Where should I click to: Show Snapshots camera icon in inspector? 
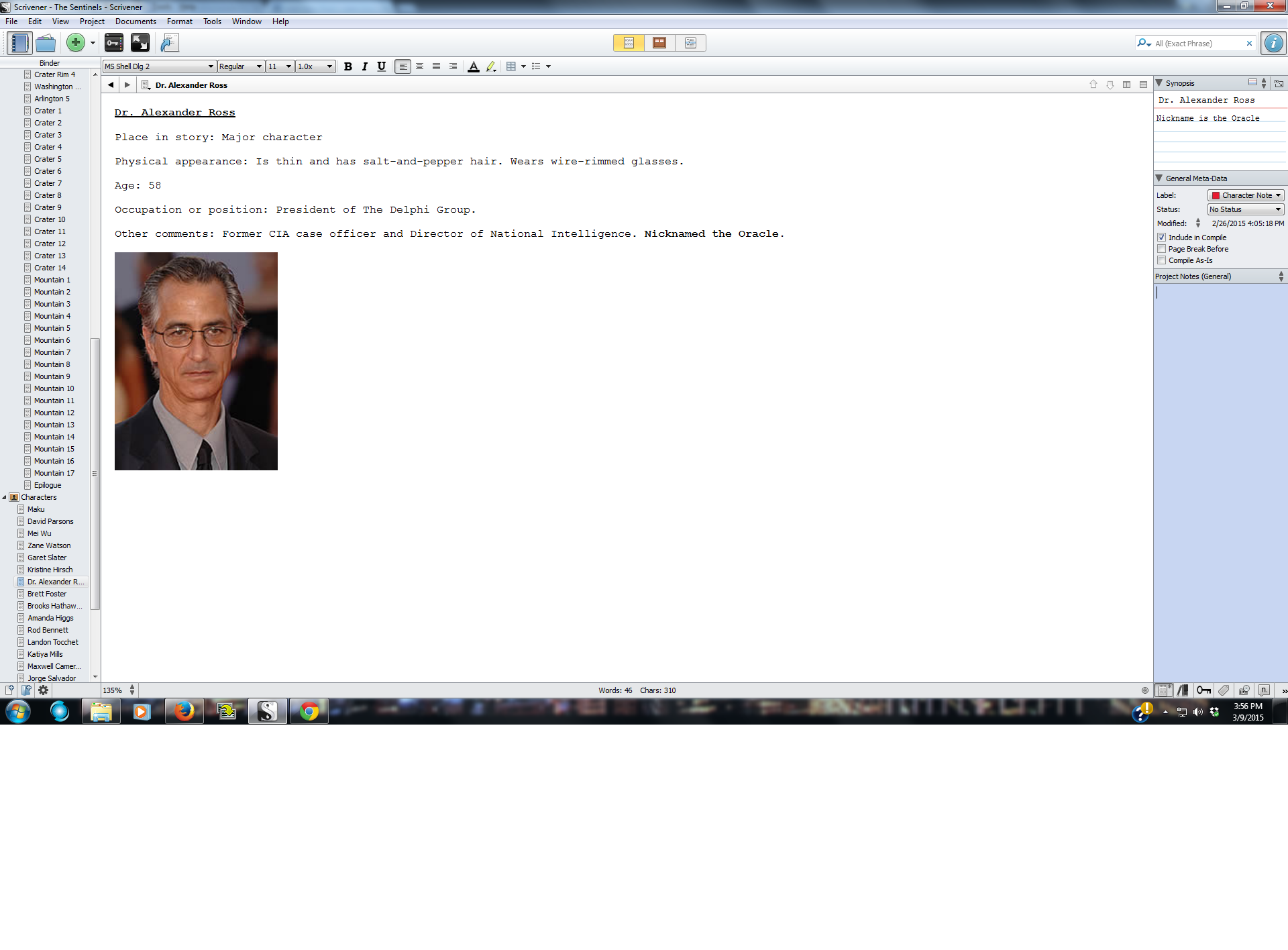(1244, 690)
